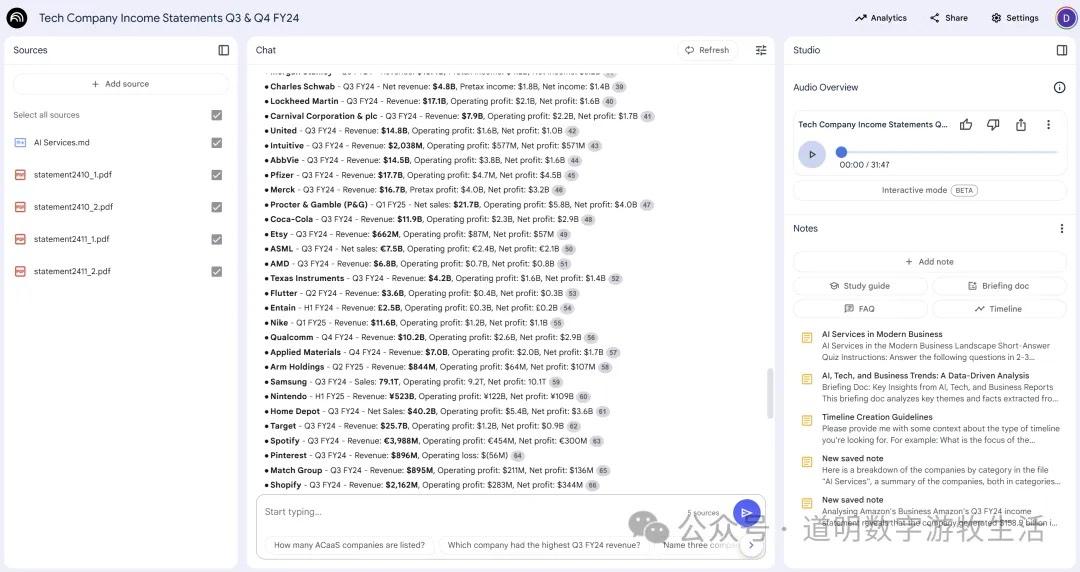1080x572 pixels.
Task: Uncheck the statement2411_1.pdf source
Action: coord(216,239)
